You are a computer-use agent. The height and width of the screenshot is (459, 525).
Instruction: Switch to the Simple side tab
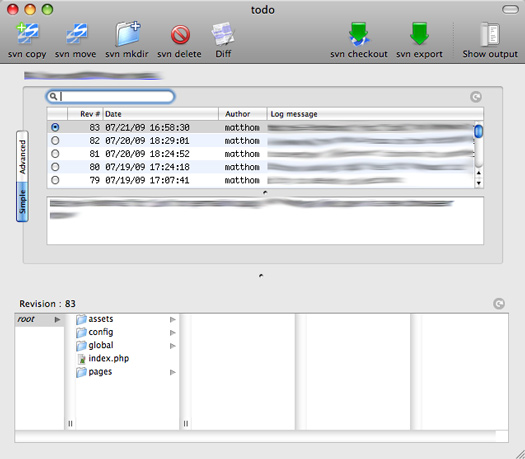(22, 202)
